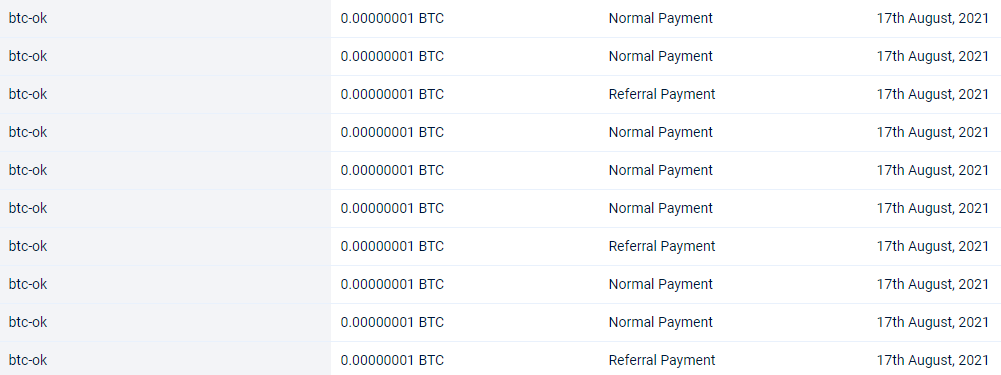Click the date in the first row
The image size is (1001, 375).
933,19
